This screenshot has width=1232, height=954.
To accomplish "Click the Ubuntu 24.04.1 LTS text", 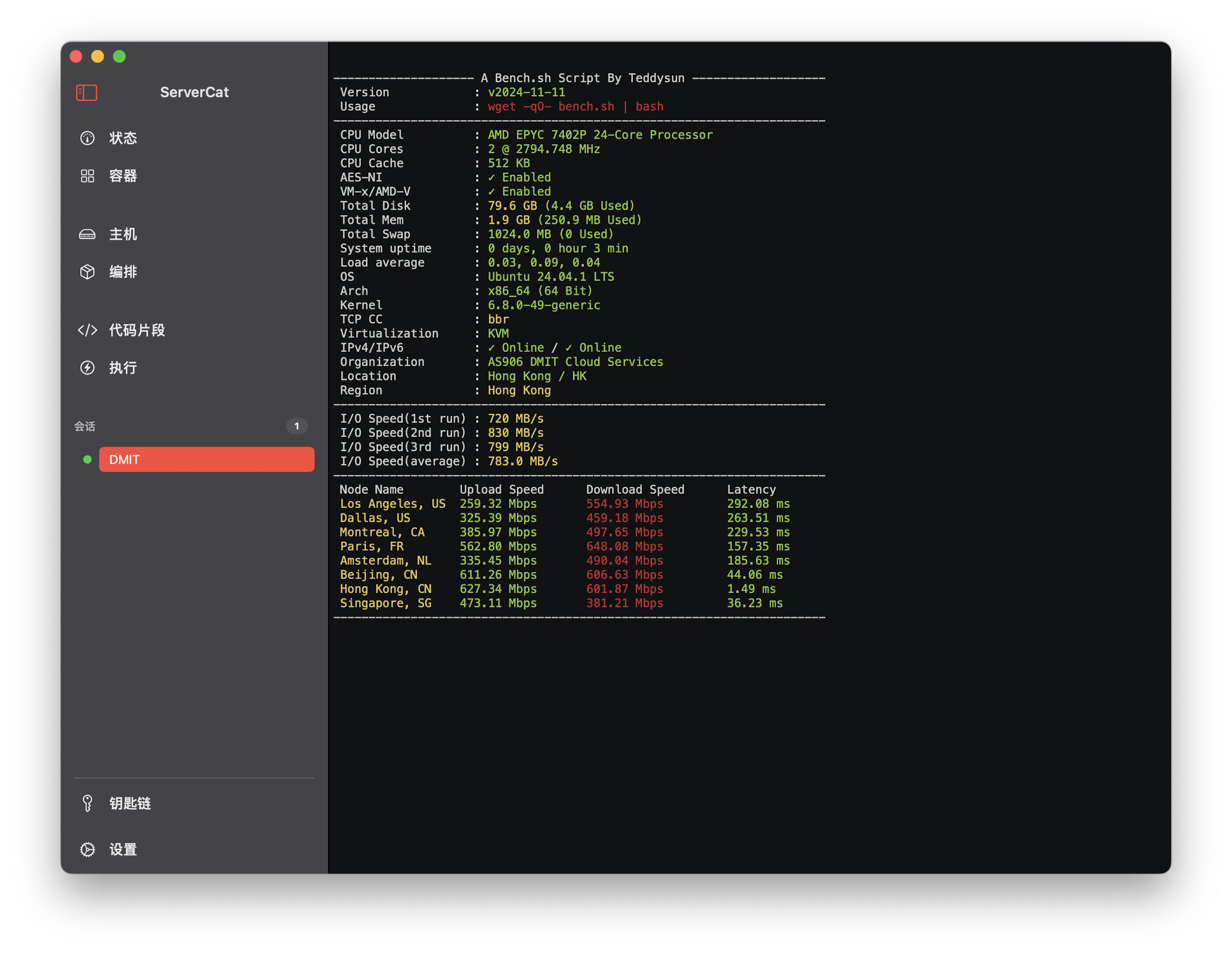I will point(551,277).
